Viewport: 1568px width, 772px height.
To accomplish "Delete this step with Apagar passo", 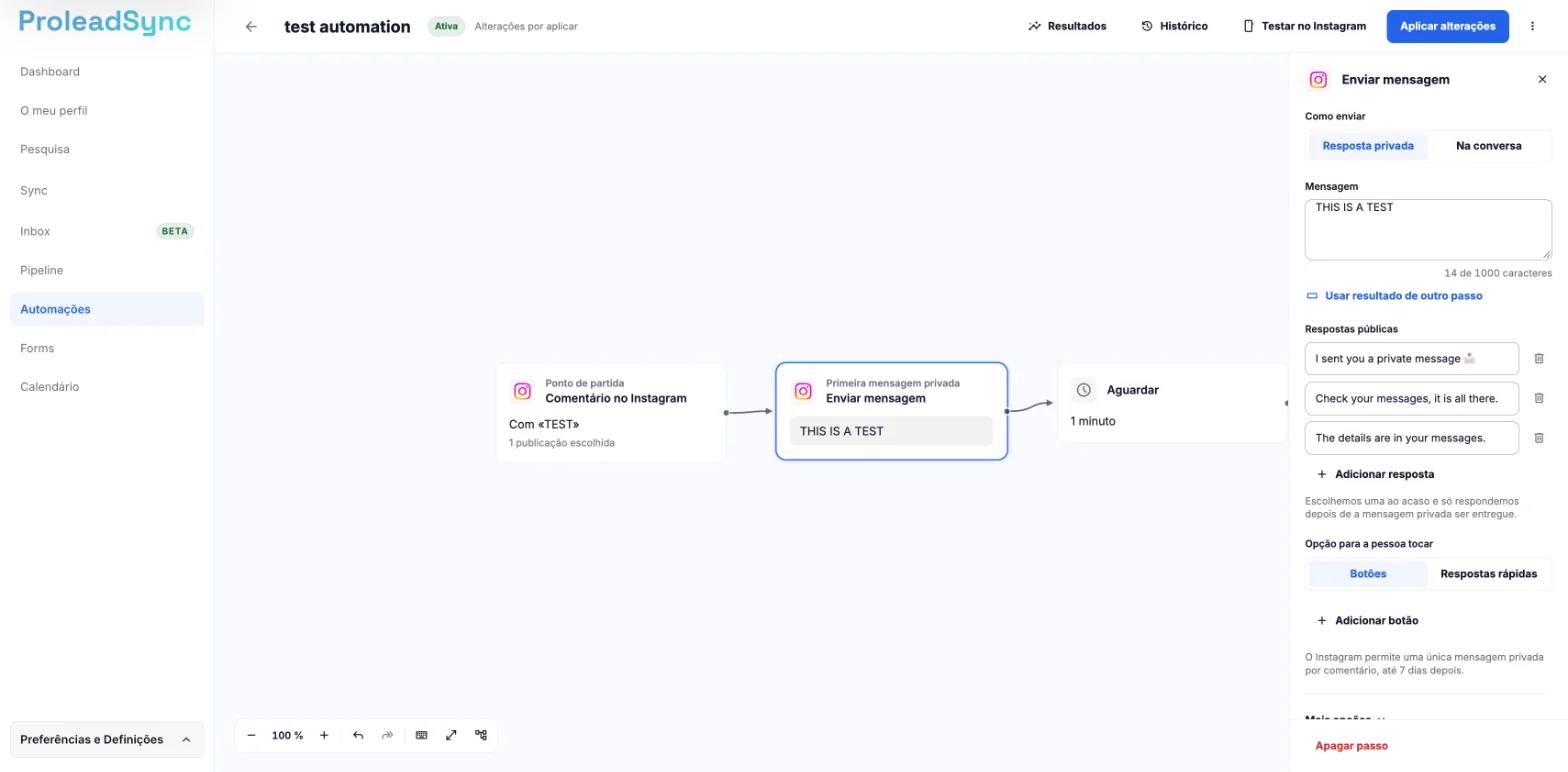I will [x=1351, y=746].
